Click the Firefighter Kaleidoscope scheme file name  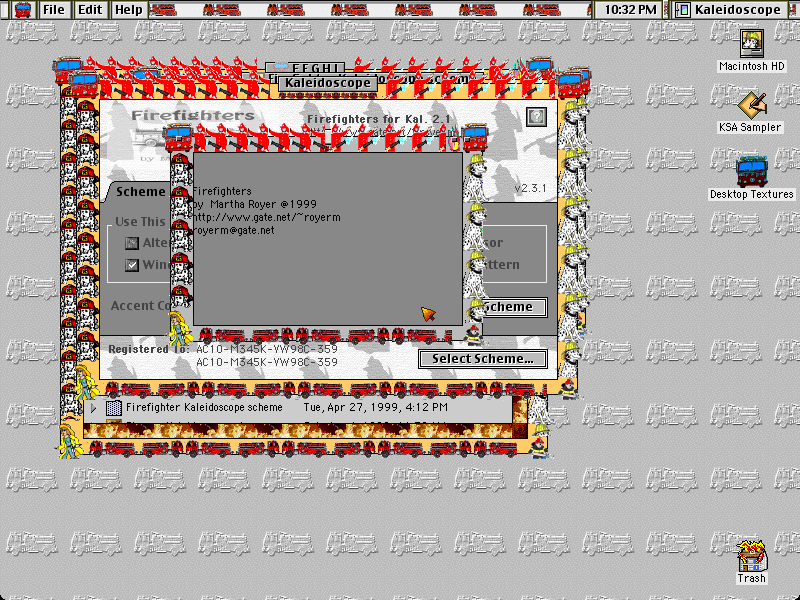tap(204, 408)
